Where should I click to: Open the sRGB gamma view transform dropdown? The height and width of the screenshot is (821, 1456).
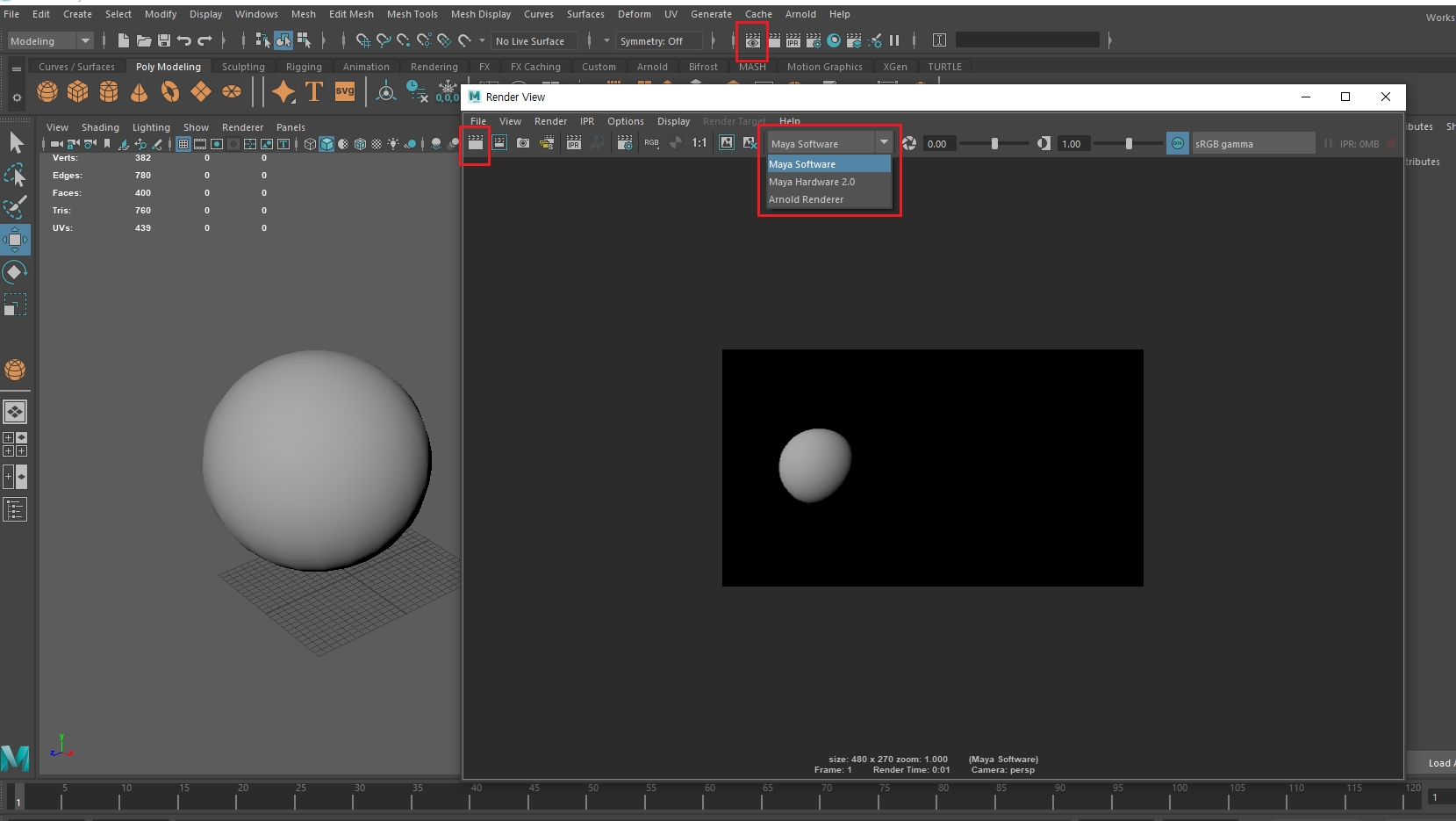coord(1253,143)
